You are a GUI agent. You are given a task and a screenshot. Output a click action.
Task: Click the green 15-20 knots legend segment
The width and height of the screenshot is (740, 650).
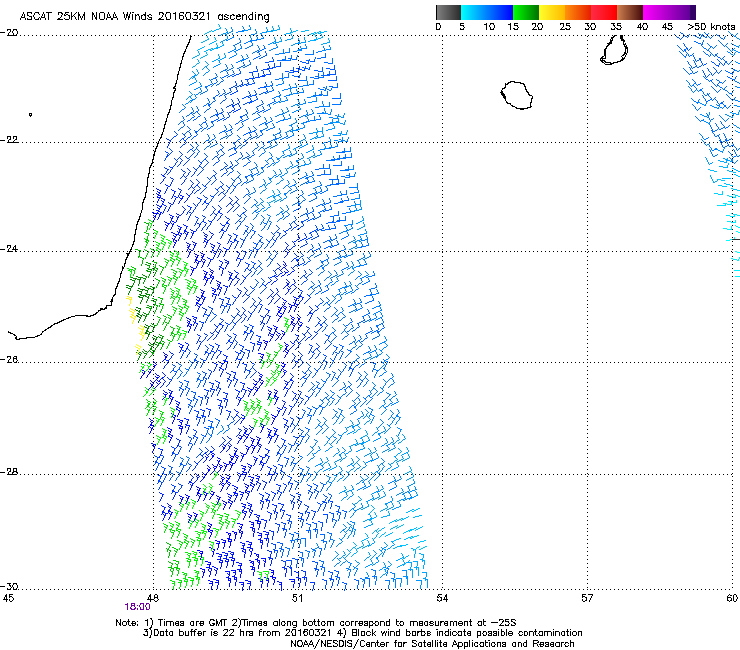[x=526, y=12]
